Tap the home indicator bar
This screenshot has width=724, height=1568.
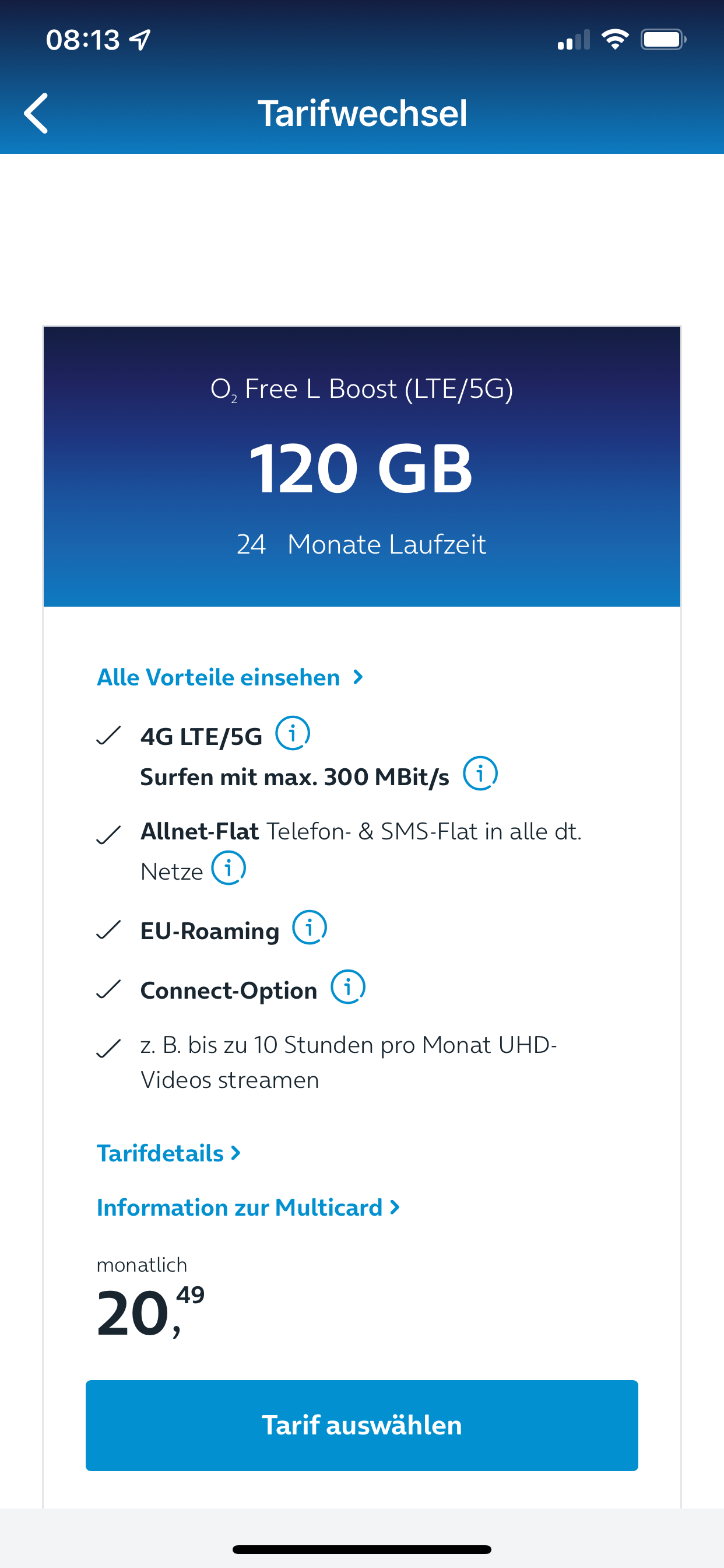[362, 1549]
